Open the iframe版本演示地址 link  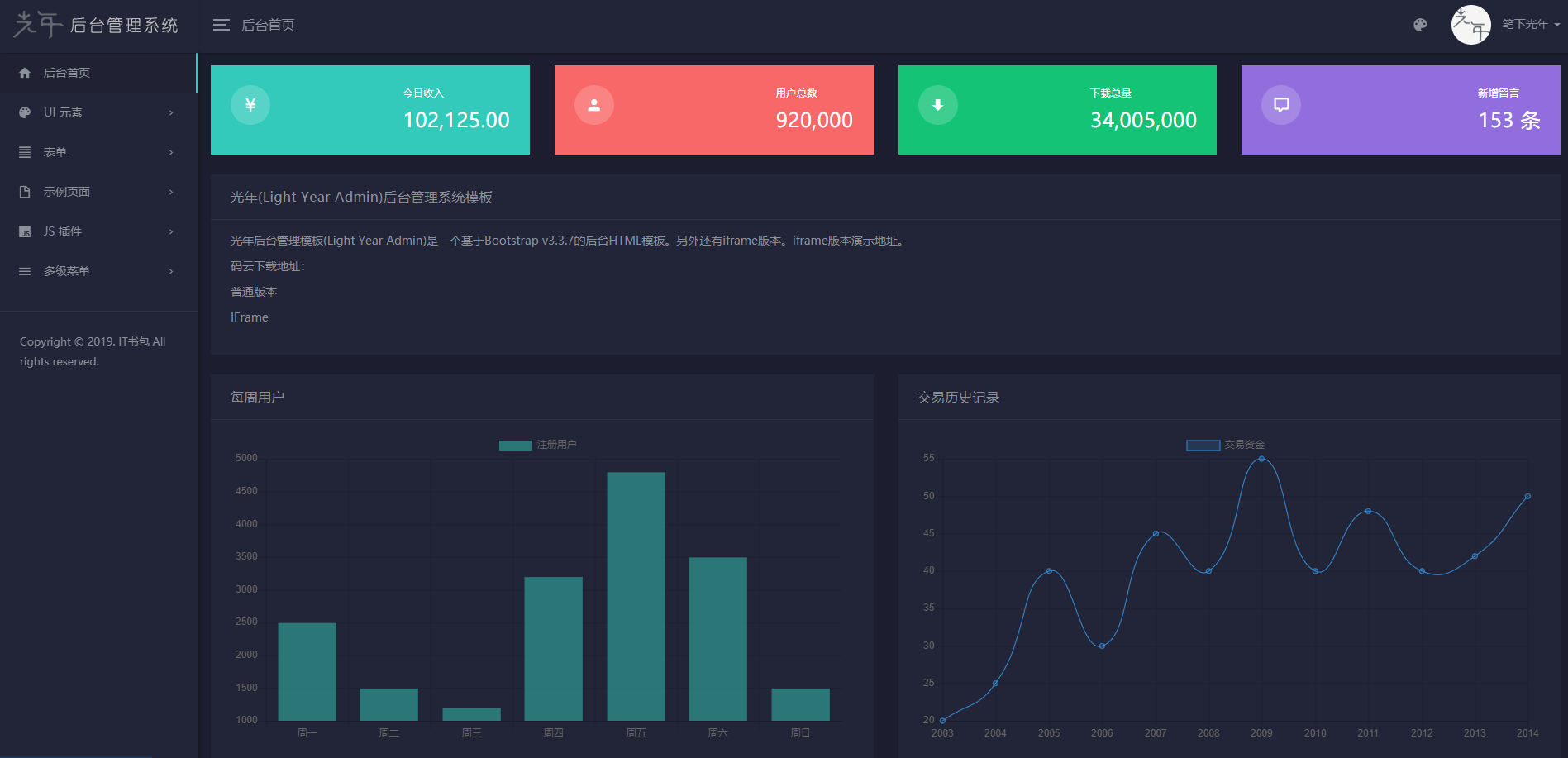(x=846, y=241)
